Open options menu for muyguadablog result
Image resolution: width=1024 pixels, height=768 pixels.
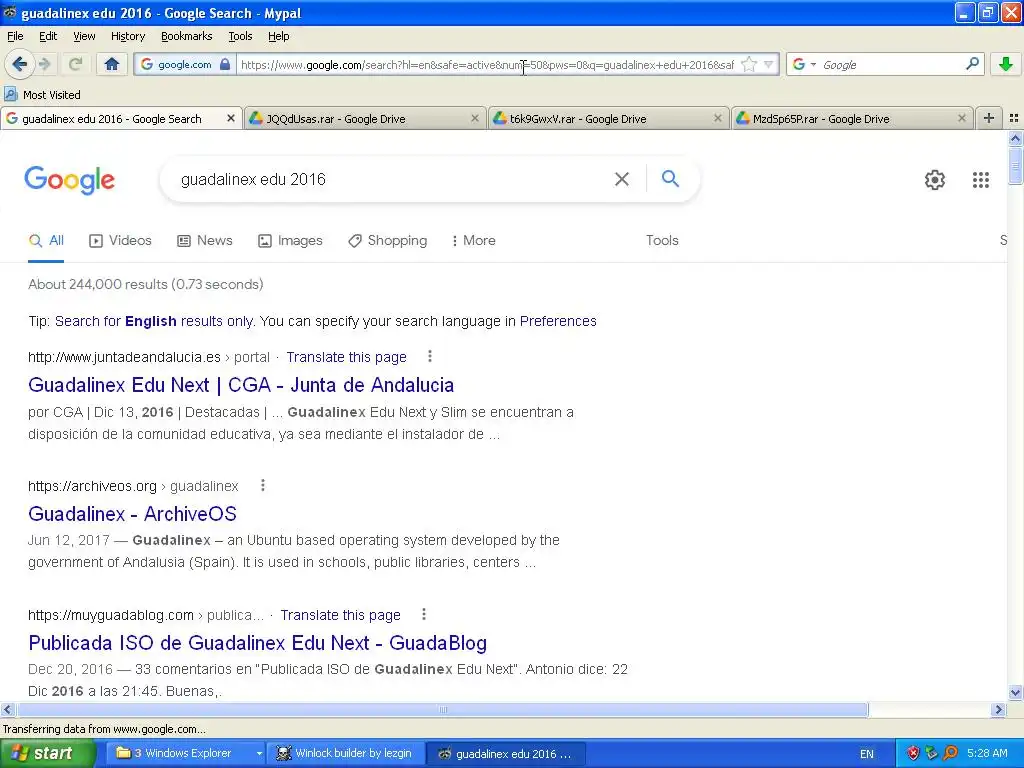click(424, 615)
